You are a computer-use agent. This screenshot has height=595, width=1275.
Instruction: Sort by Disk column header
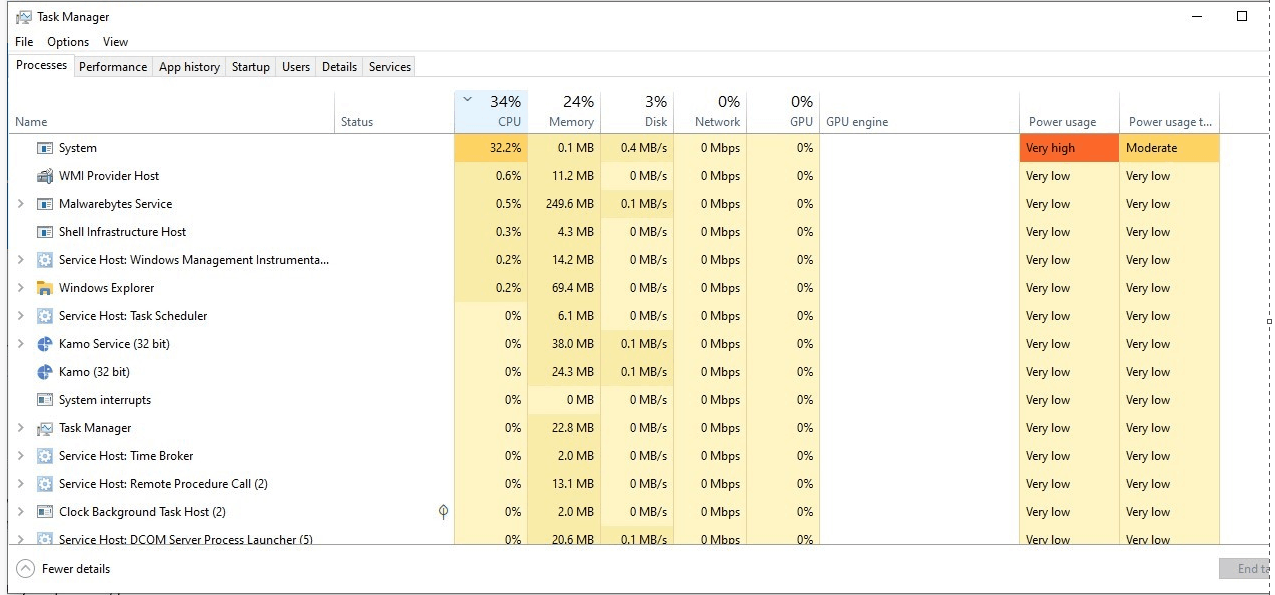(x=637, y=112)
